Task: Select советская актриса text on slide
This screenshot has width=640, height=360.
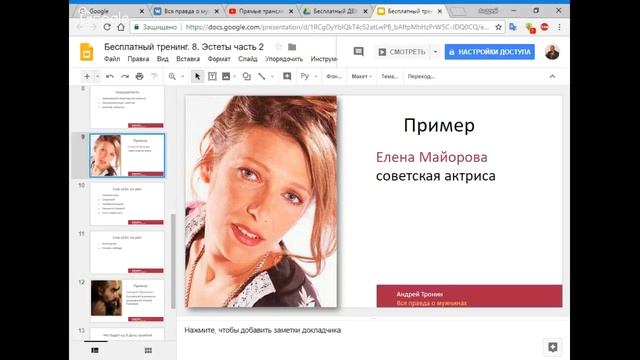Action: click(x=436, y=176)
